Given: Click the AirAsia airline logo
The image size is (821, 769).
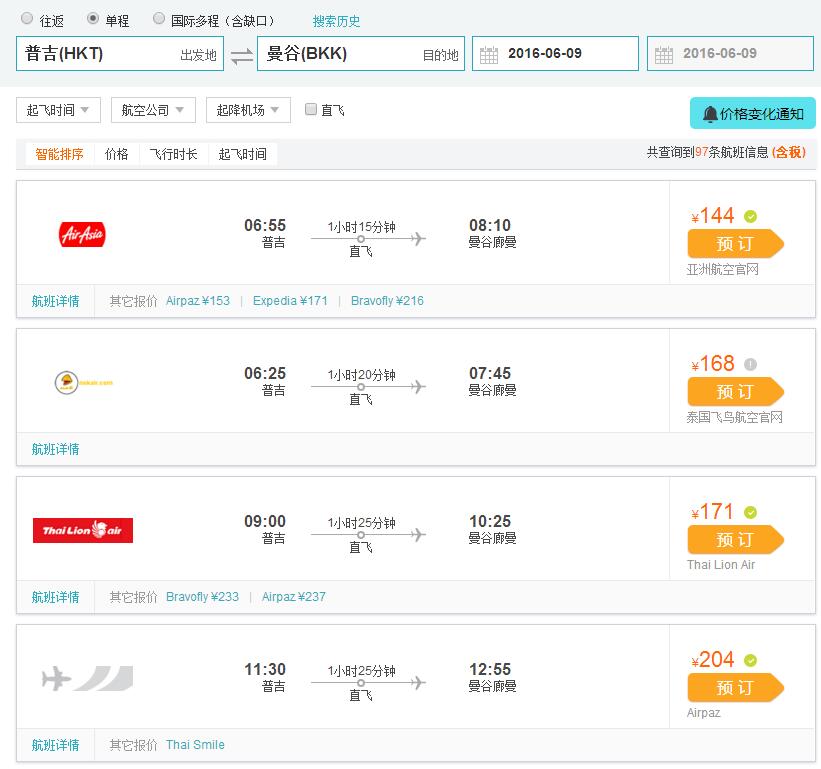Looking at the screenshot, I should pos(82,235).
